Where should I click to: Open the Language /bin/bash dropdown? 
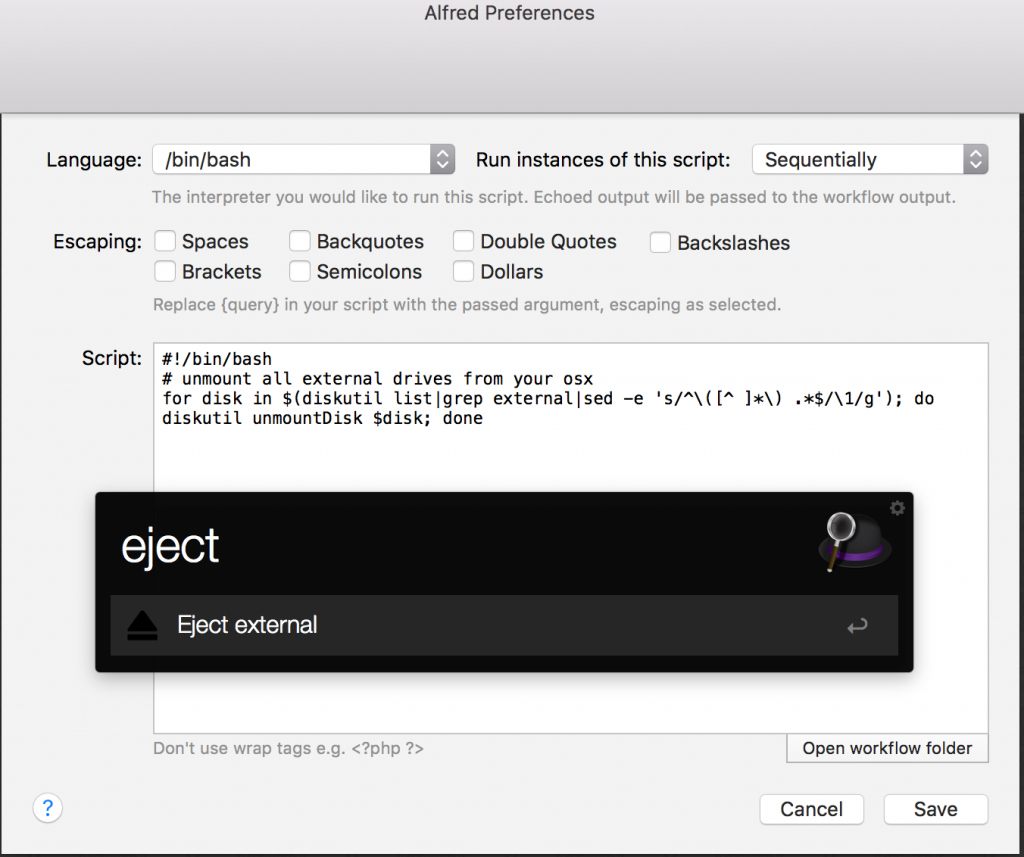coord(303,159)
